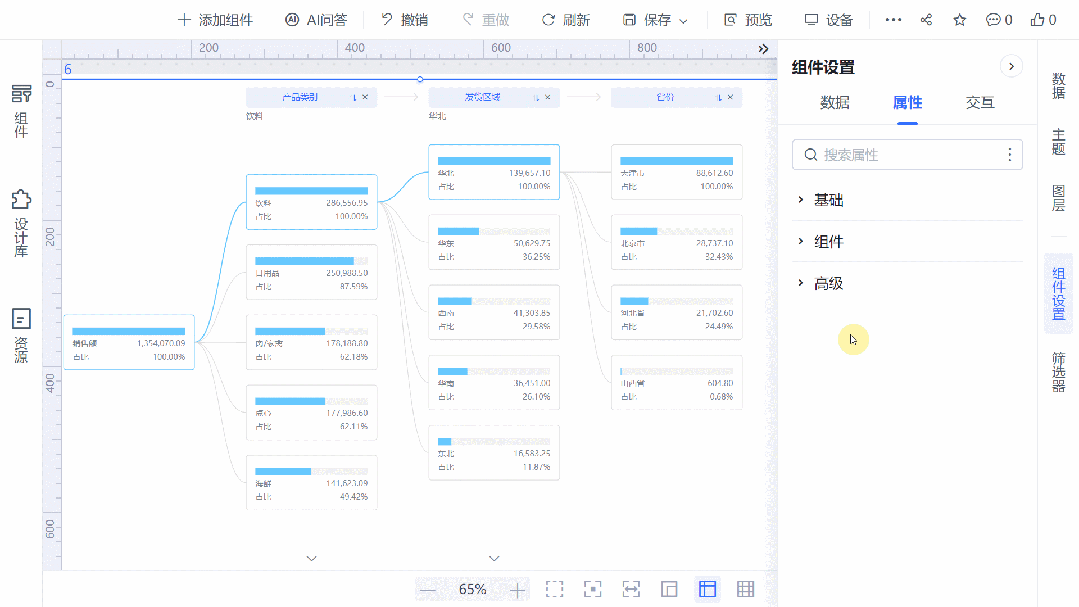This screenshot has width=1079, height=607.
Task: Open the 设计库 design library sidebar
Action: [21, 224]
